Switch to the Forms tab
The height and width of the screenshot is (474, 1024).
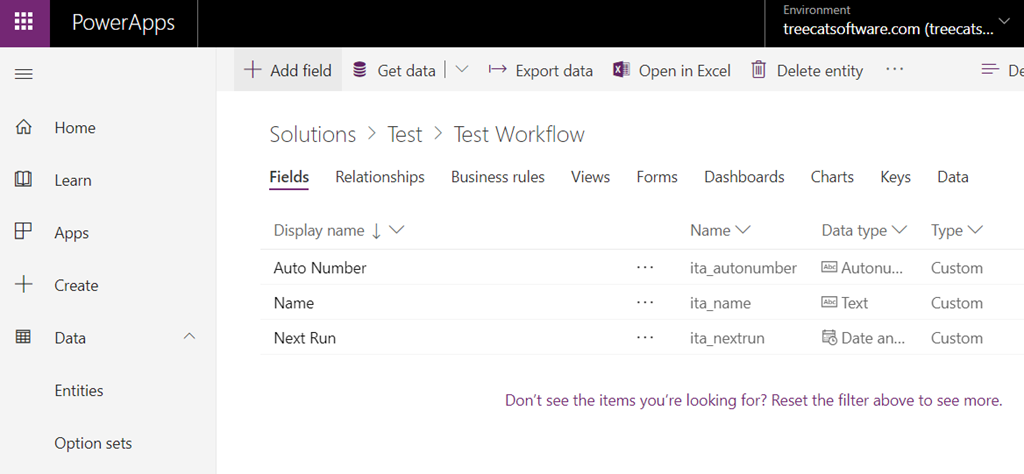[657, 177]
